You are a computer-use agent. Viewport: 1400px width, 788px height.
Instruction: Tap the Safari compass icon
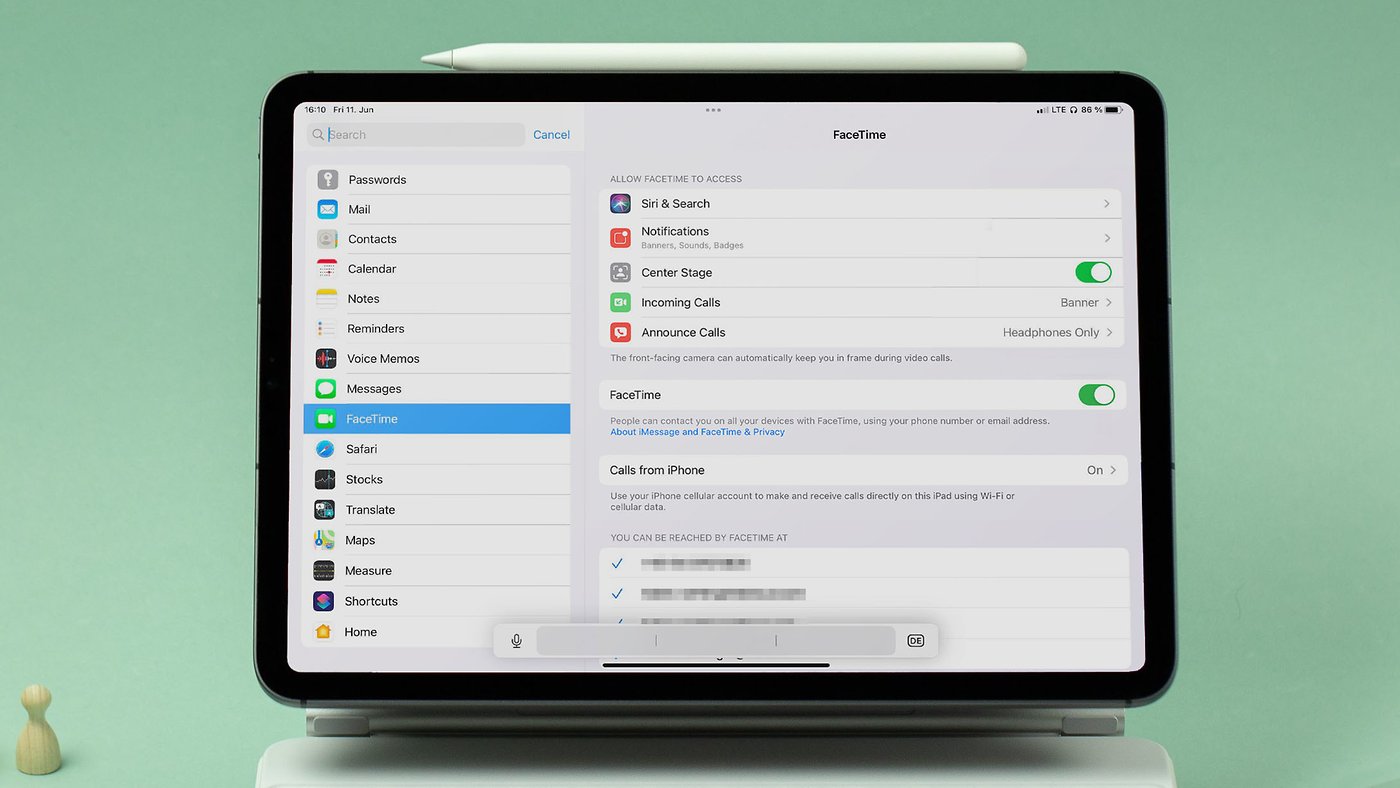[325, 449]
